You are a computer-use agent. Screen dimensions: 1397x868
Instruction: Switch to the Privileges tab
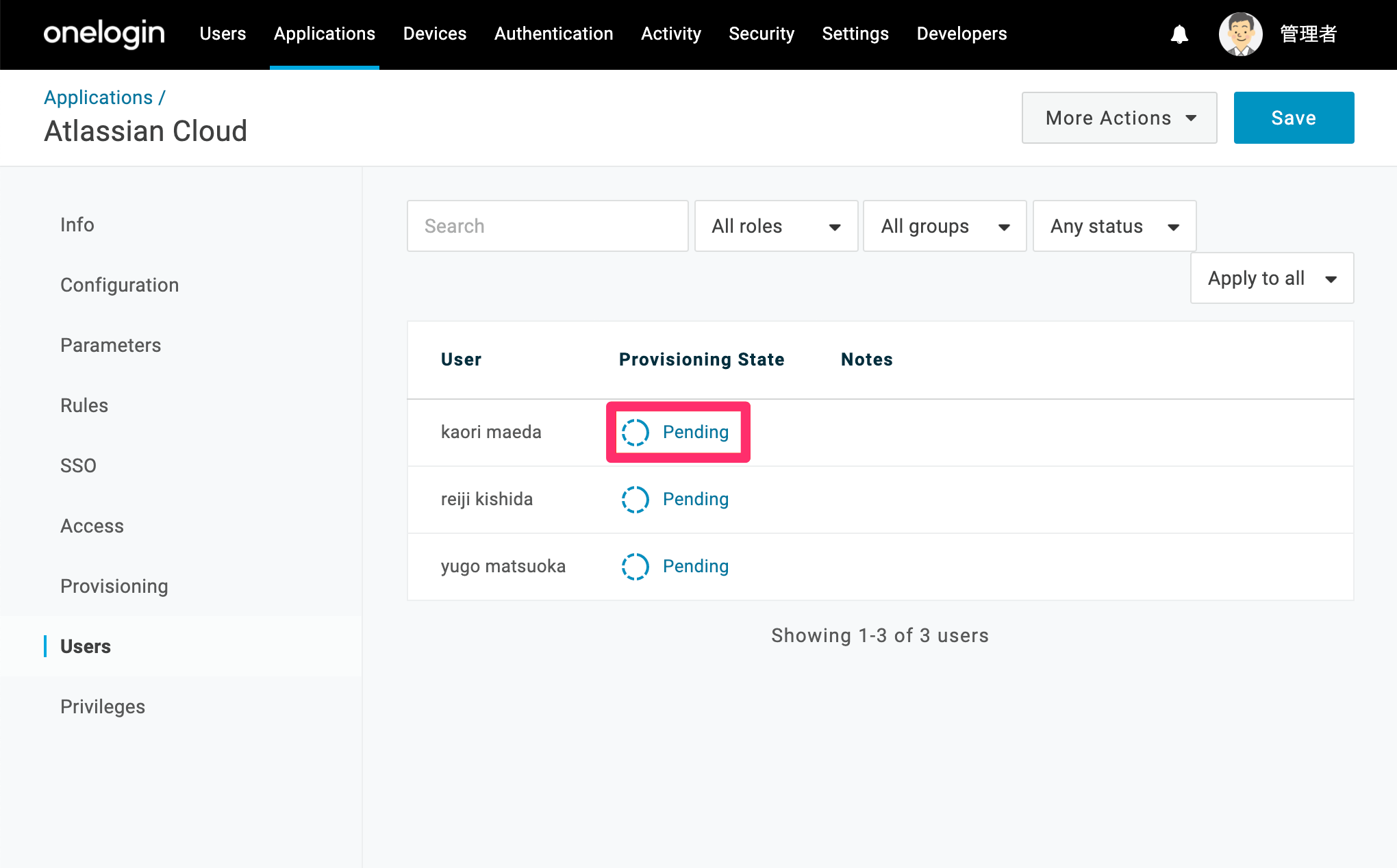pos(103,706)
